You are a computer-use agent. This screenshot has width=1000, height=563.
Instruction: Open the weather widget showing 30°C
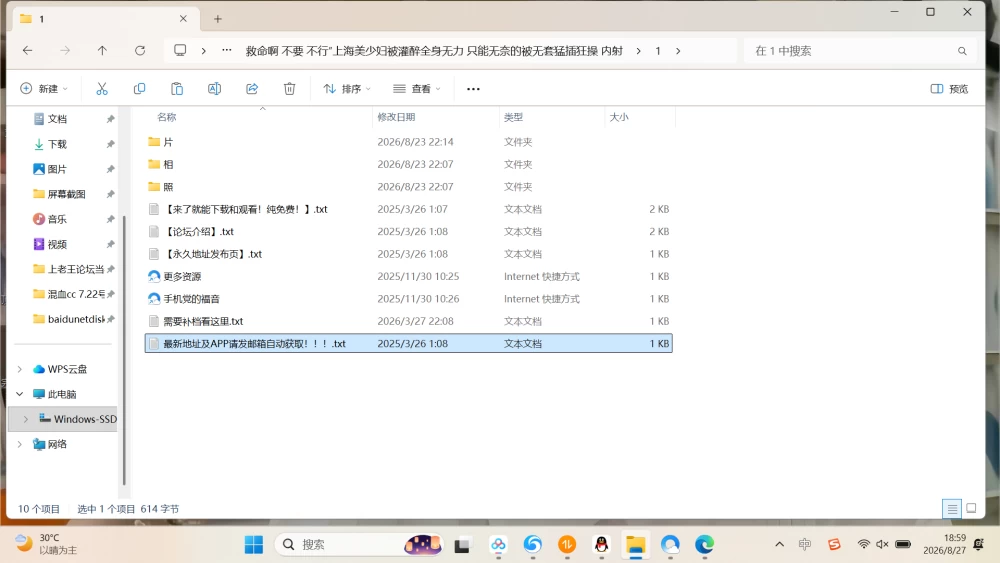[x=46, y=544]
